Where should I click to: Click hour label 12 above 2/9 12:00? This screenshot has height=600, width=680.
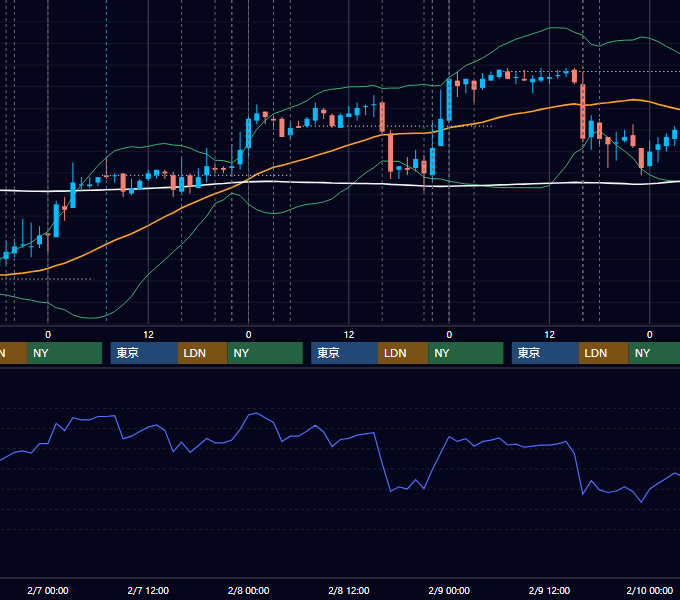(x=549, y=335)
